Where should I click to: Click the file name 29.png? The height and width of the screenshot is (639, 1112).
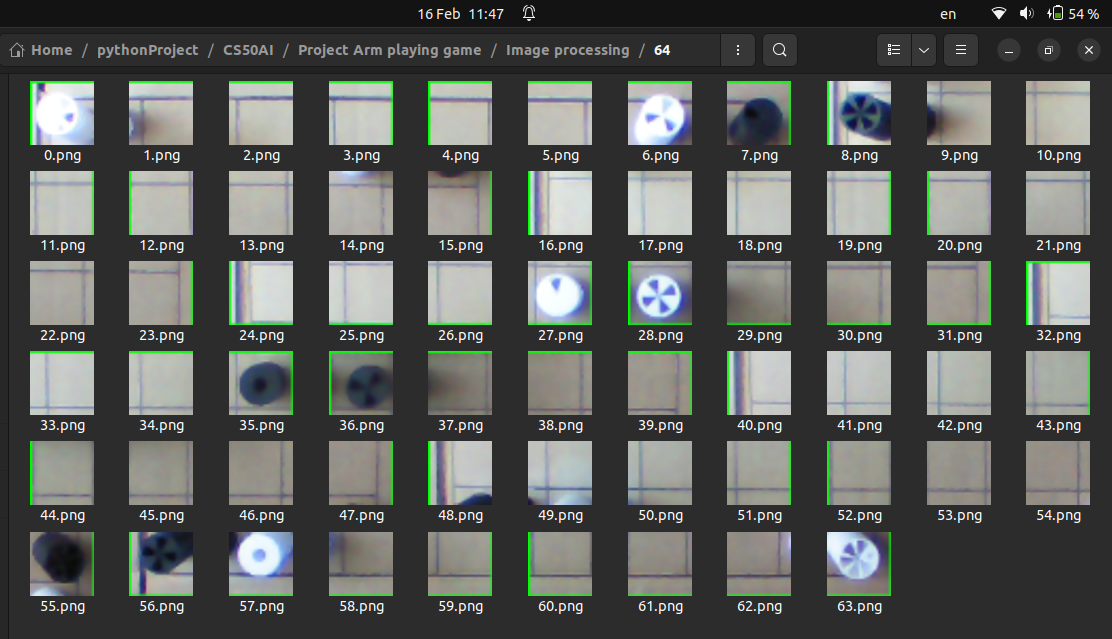point(760,335)
